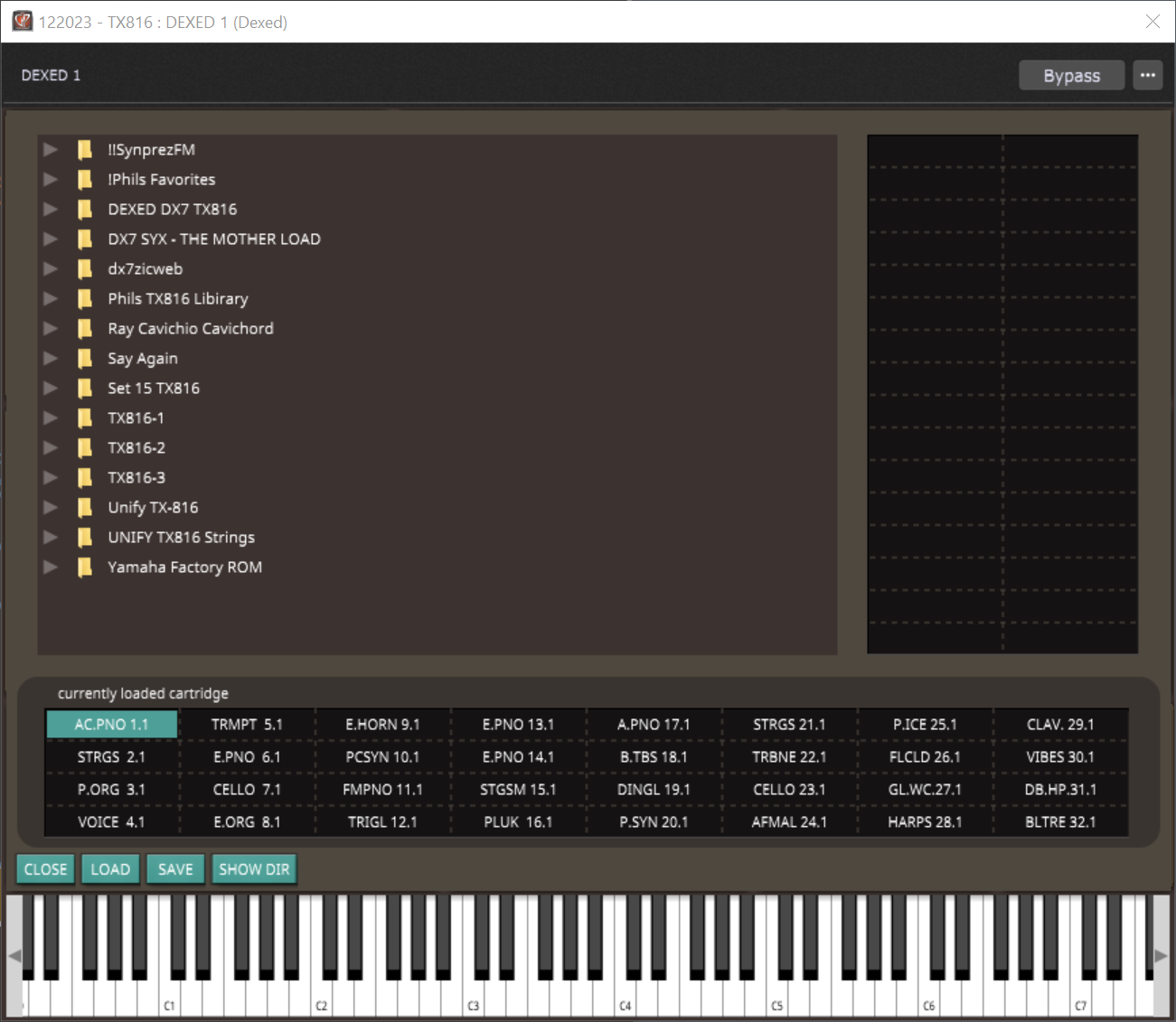Open the Phils TX816 Libirary folder icon
The height and width of the screenshot is (1022, 1176).
84,298
